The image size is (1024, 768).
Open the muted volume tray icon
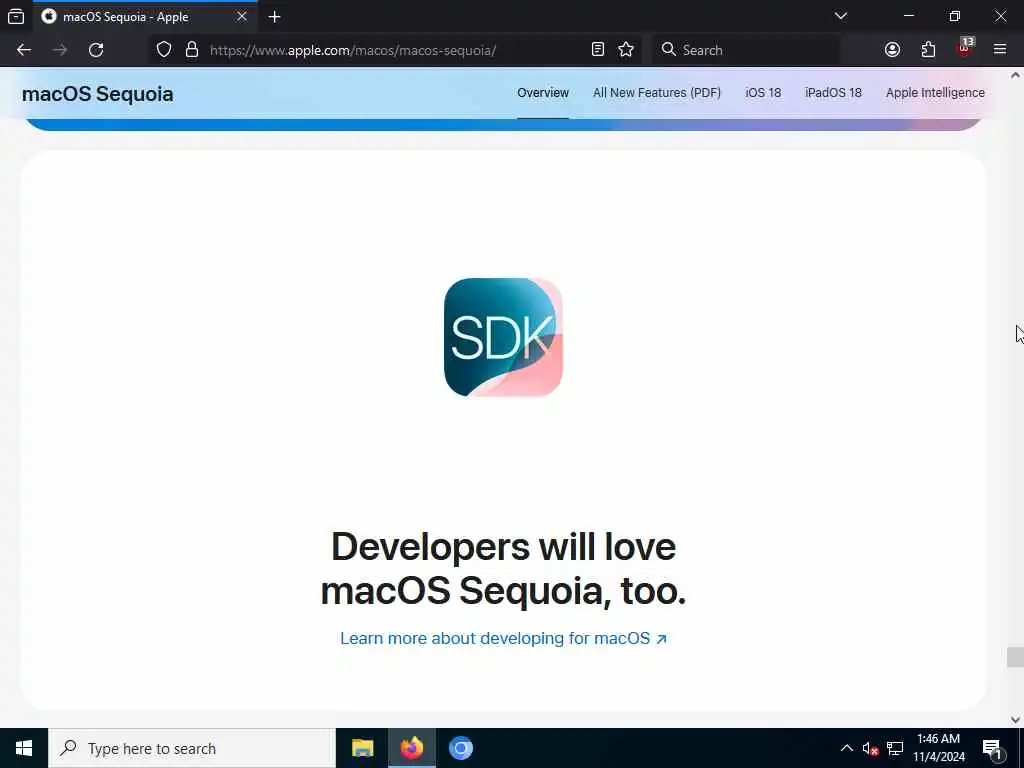coord(870,748)
